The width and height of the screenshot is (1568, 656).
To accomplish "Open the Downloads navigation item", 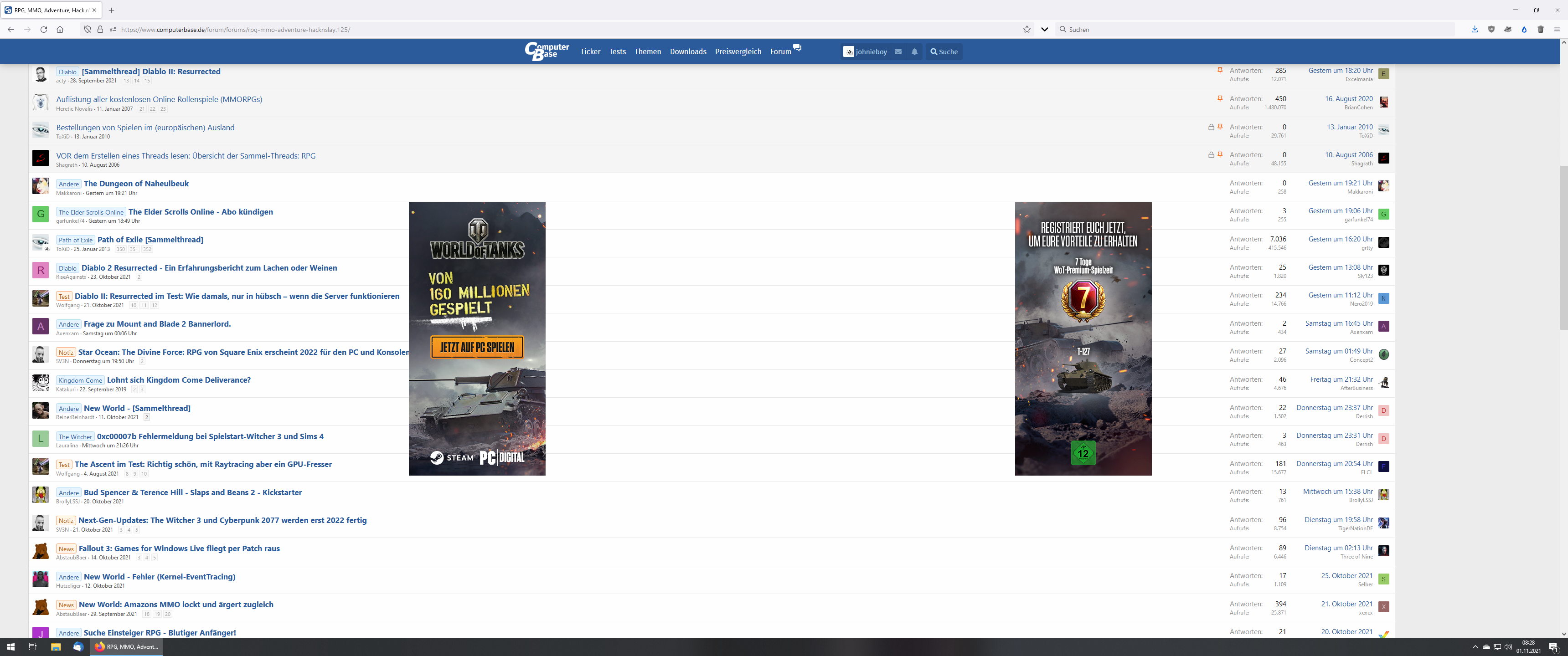I will click(x=688, y=52).
